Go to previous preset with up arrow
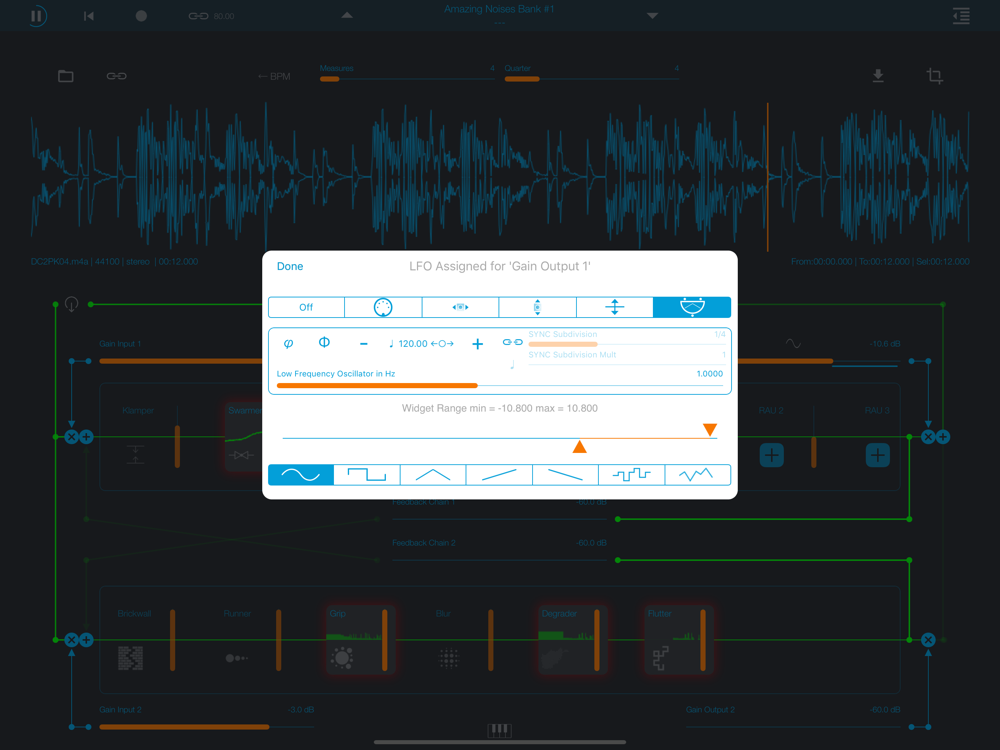 coord(347,15)
